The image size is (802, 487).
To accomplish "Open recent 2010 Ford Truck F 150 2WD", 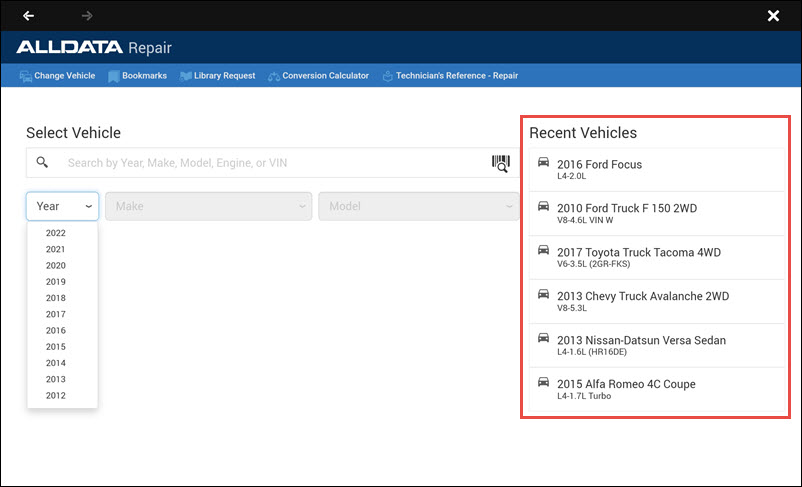I will pyautogui.click(x=657, y=214).
